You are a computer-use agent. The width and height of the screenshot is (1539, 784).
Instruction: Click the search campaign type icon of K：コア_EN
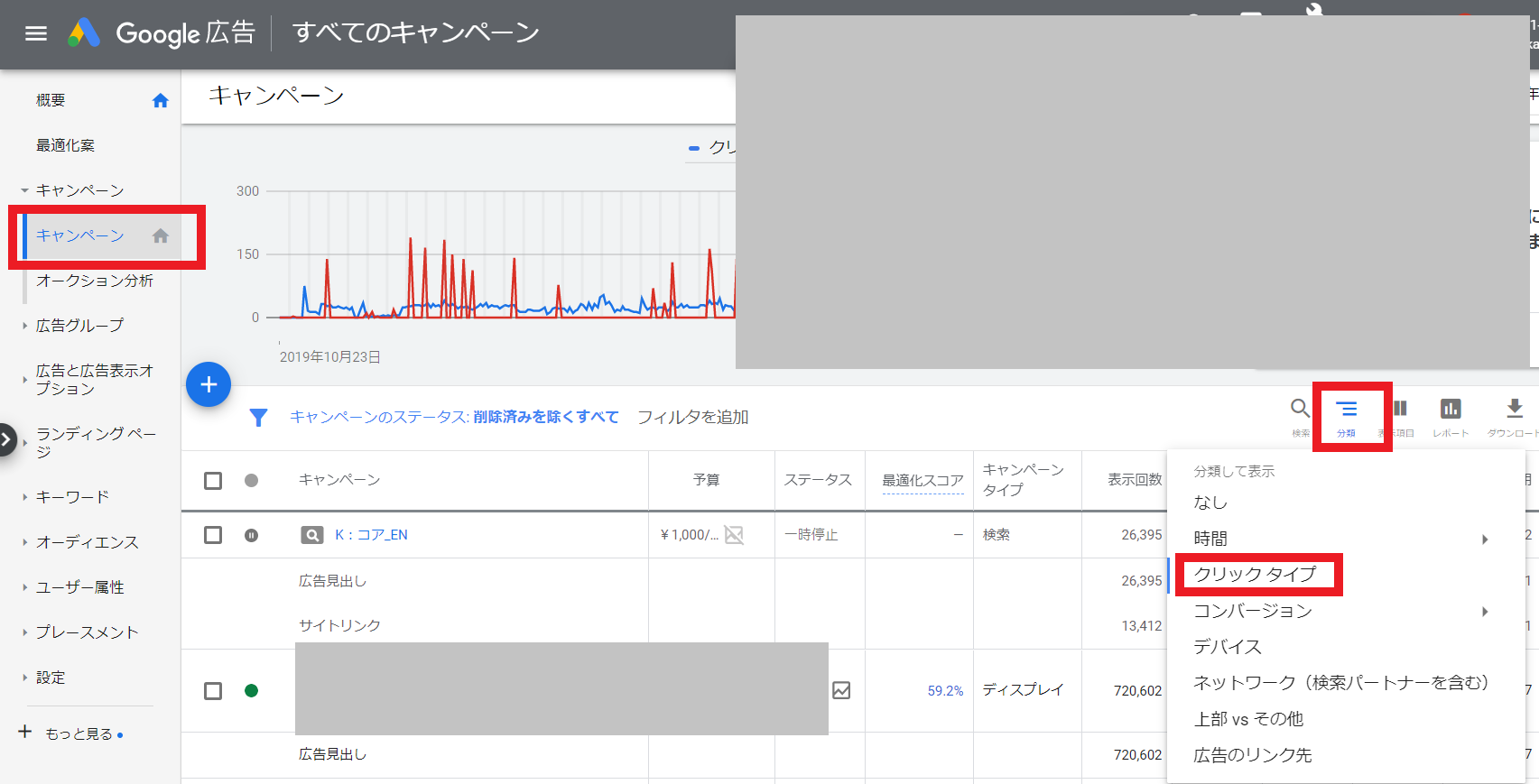click(312, 535)
